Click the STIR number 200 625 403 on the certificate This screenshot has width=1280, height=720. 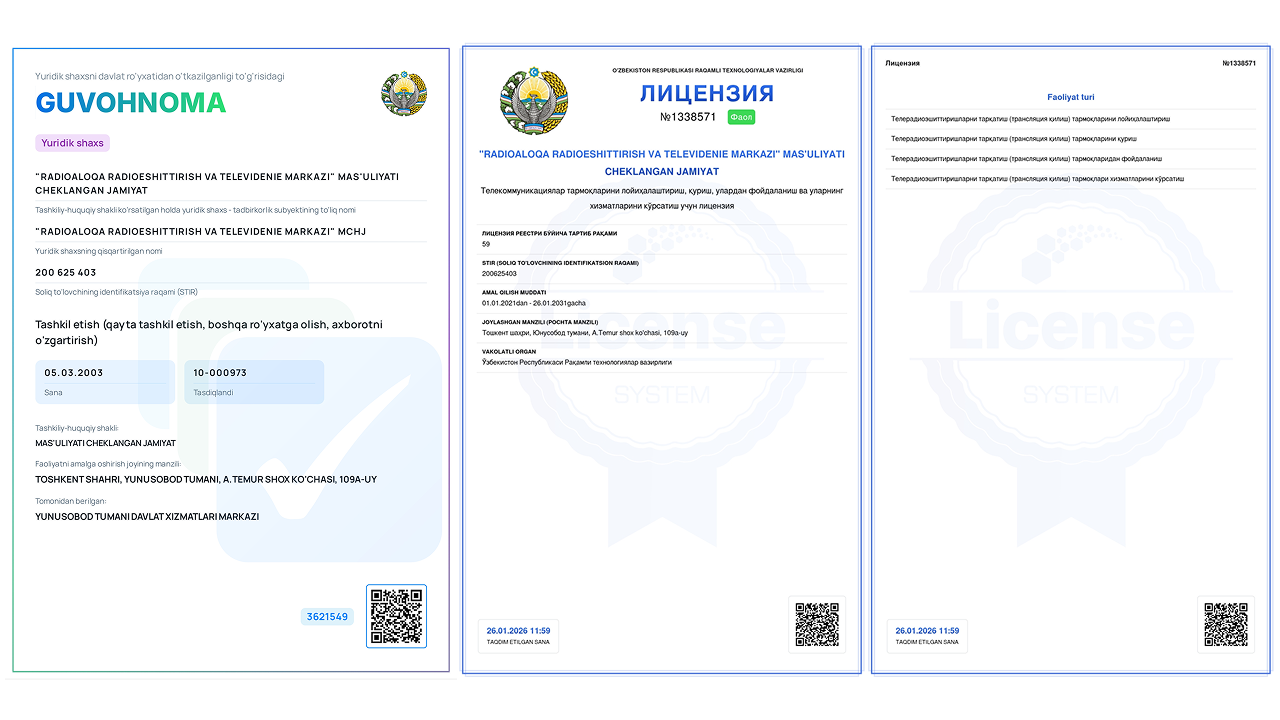pyautogui.click(x=66, y=273)
